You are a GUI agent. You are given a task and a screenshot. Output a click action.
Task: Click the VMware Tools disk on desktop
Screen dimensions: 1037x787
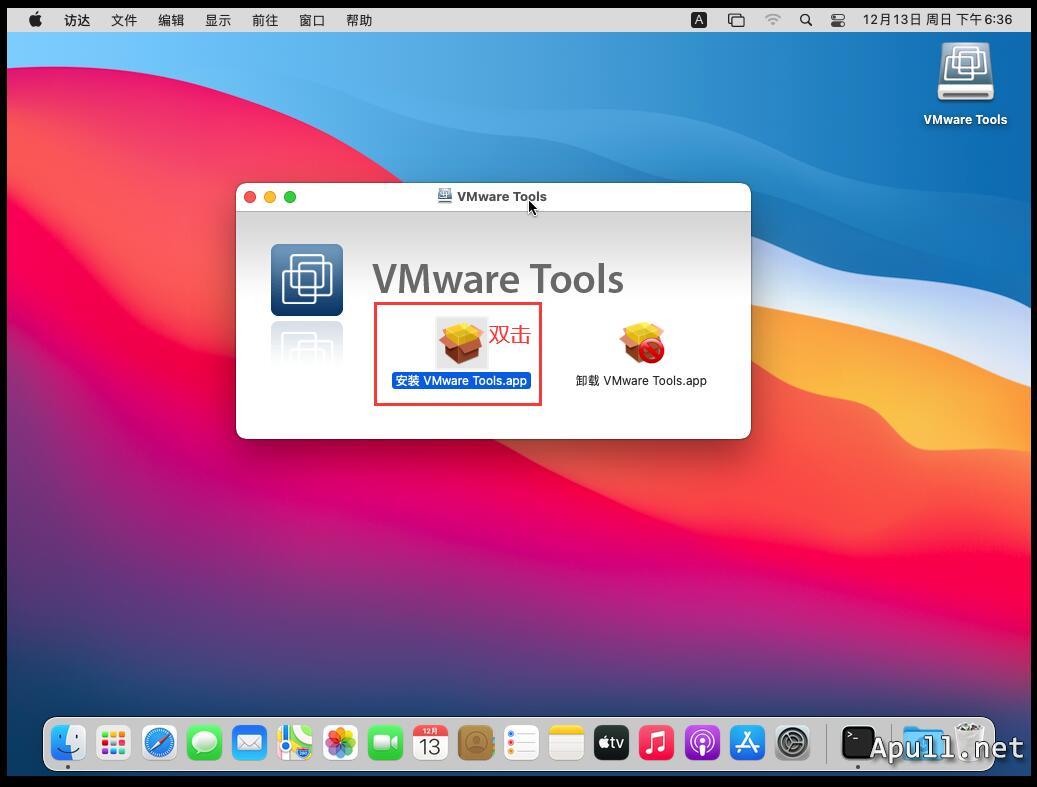(965, 72)
